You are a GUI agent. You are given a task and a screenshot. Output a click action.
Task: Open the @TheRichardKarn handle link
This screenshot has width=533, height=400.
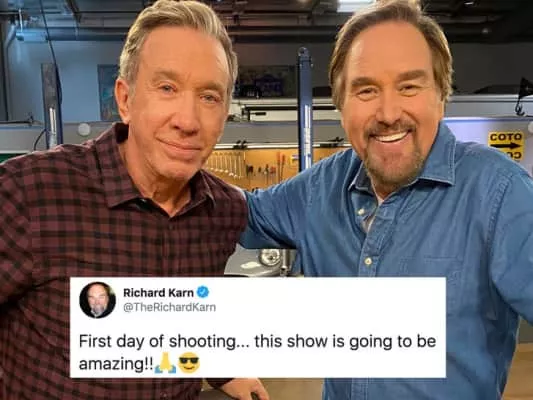tap(169, 307)
